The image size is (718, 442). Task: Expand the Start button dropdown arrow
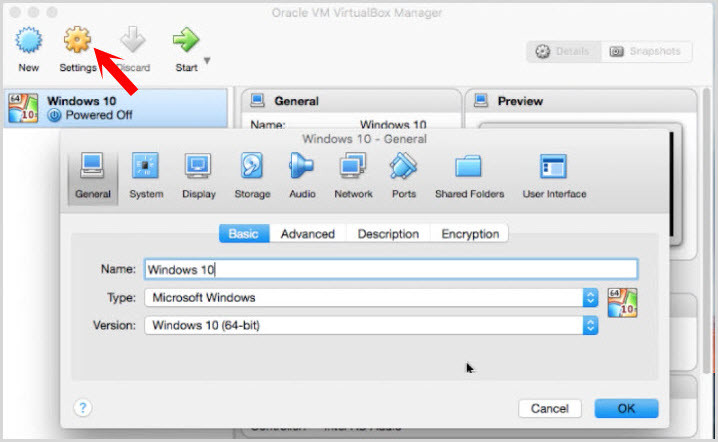pyautogui.click(x=207, y=60)
